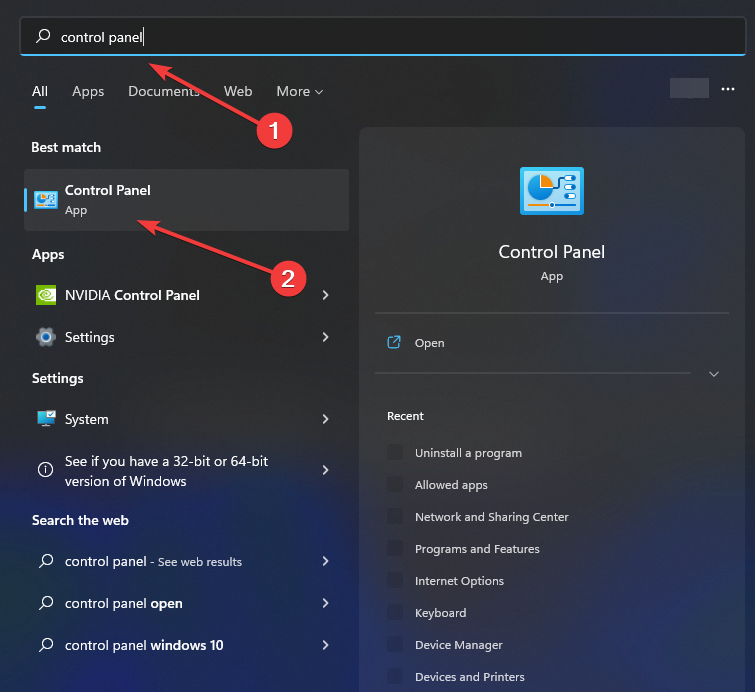
Task: Open Device Manager recent link
Action: (458, 645)
